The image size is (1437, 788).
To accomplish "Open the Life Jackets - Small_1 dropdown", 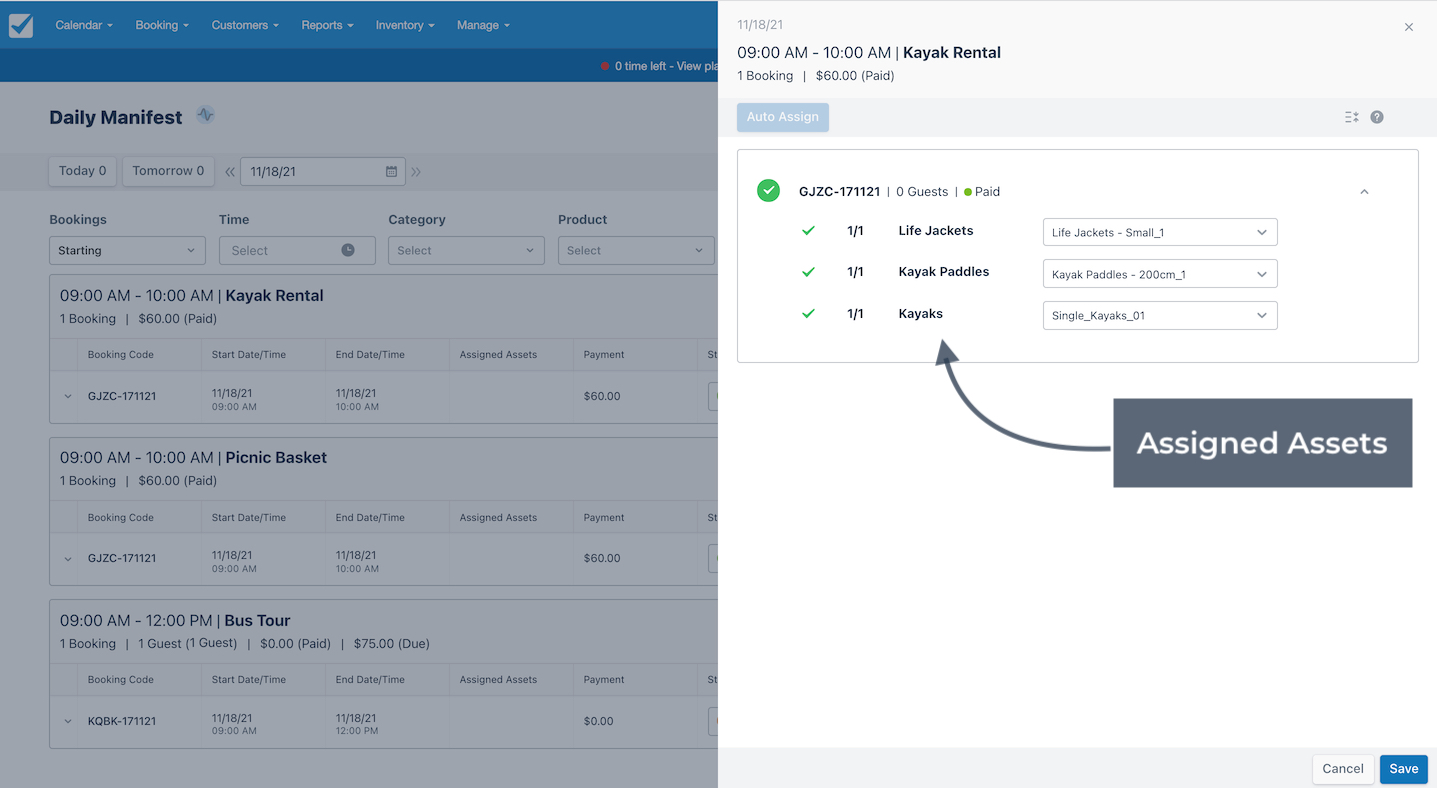I will point(1160,232).
